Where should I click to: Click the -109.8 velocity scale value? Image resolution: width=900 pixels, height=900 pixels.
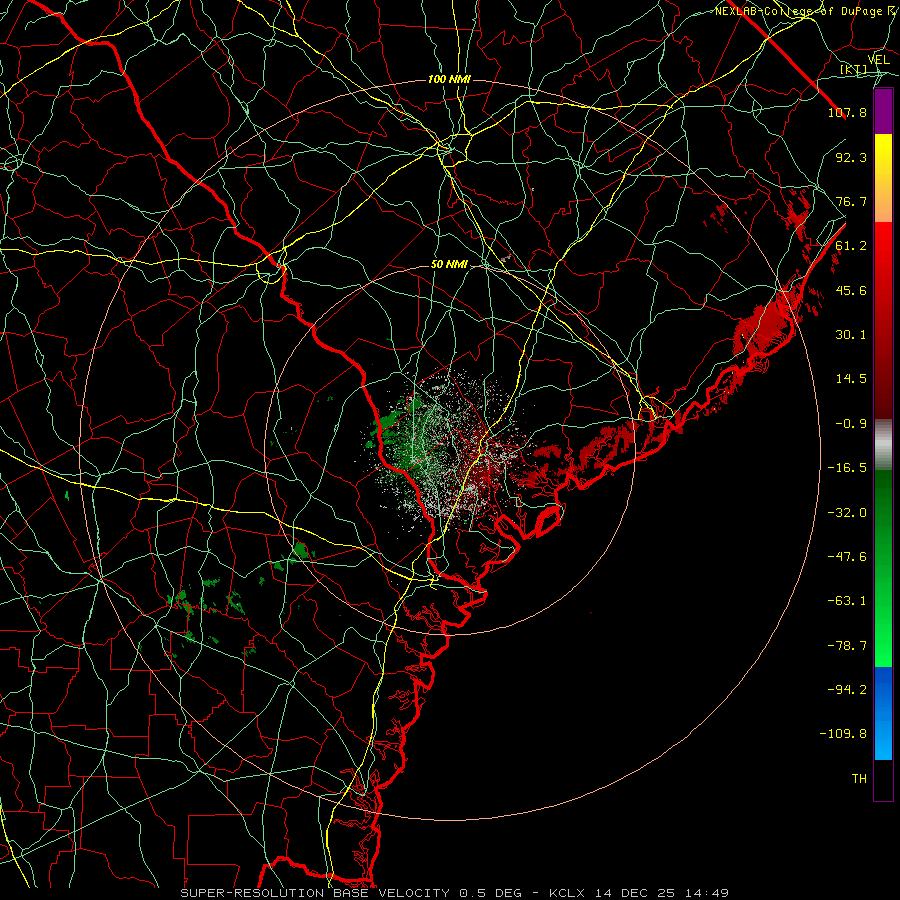coord(843,734)
